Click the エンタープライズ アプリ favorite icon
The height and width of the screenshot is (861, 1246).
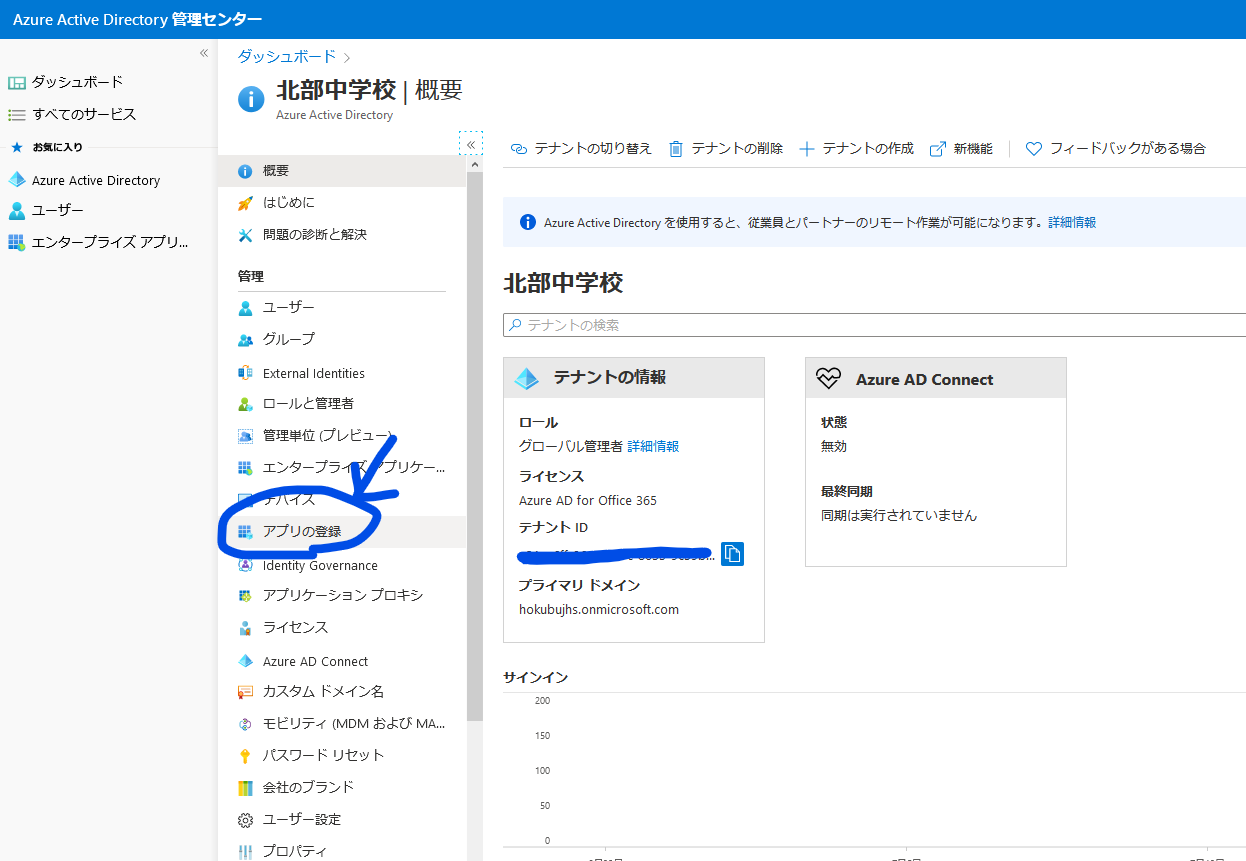[16, 242]
